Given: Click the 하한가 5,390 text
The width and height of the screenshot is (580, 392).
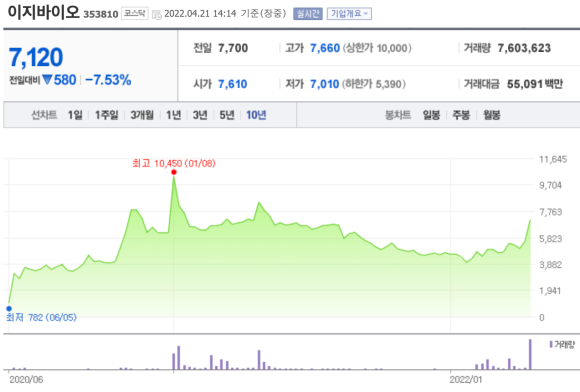Looking at the screenshot, I should coord(374,84).
